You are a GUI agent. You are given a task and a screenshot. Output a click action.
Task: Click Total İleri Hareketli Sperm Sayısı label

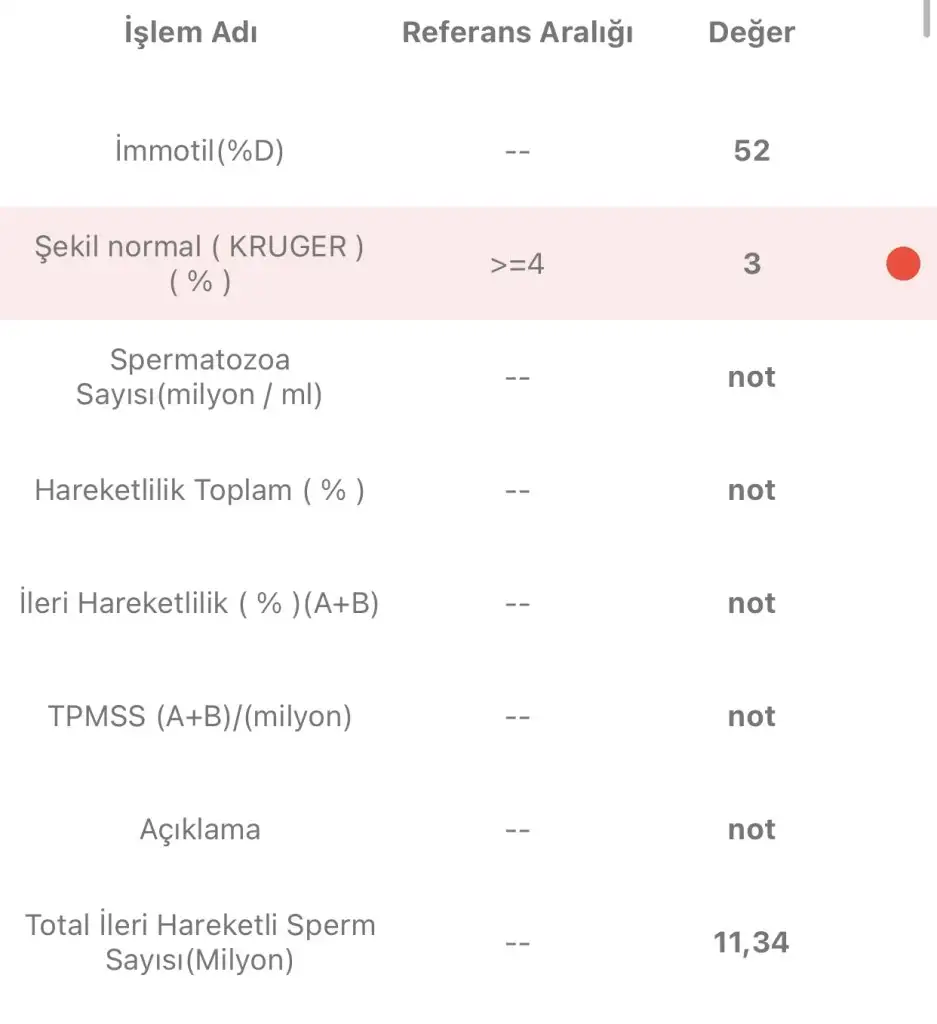tap(200, 942)
